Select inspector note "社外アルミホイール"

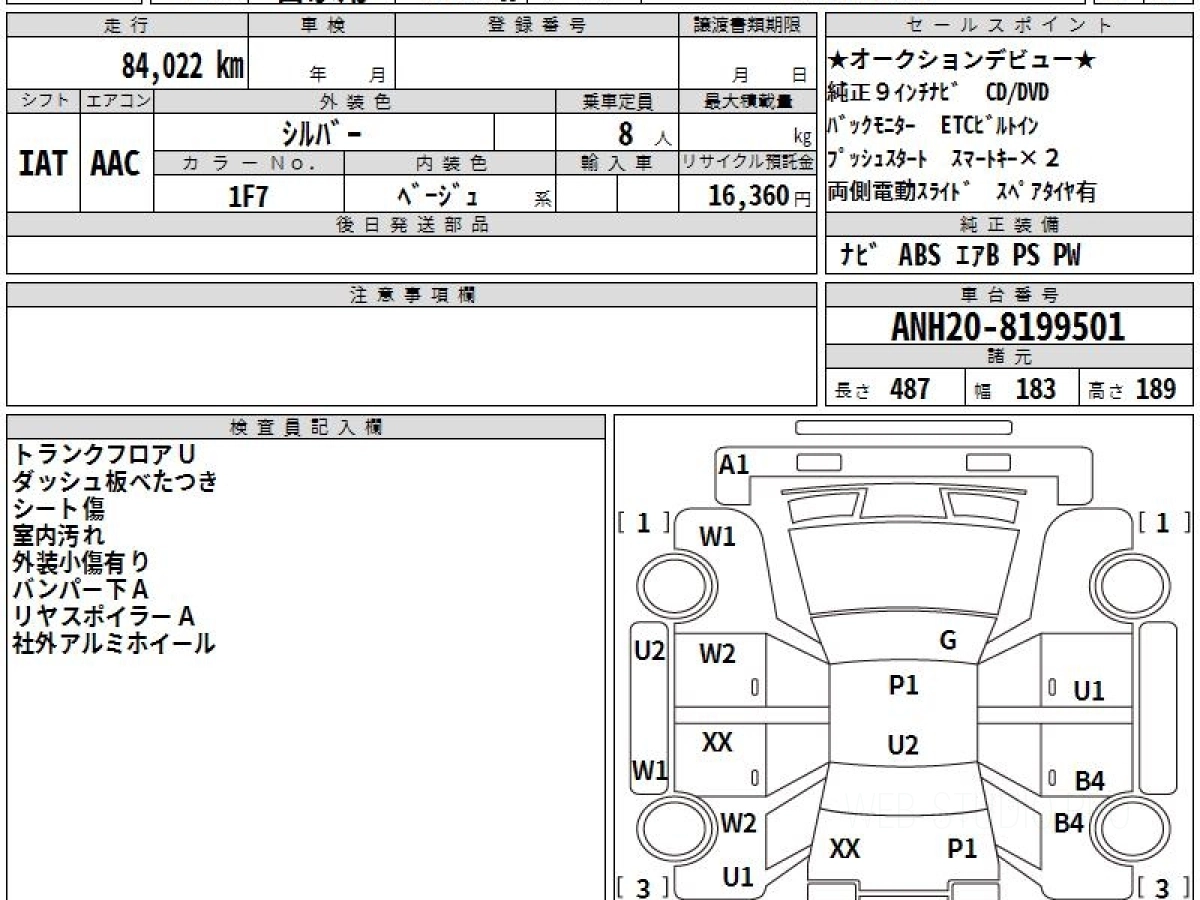point(114,643)
